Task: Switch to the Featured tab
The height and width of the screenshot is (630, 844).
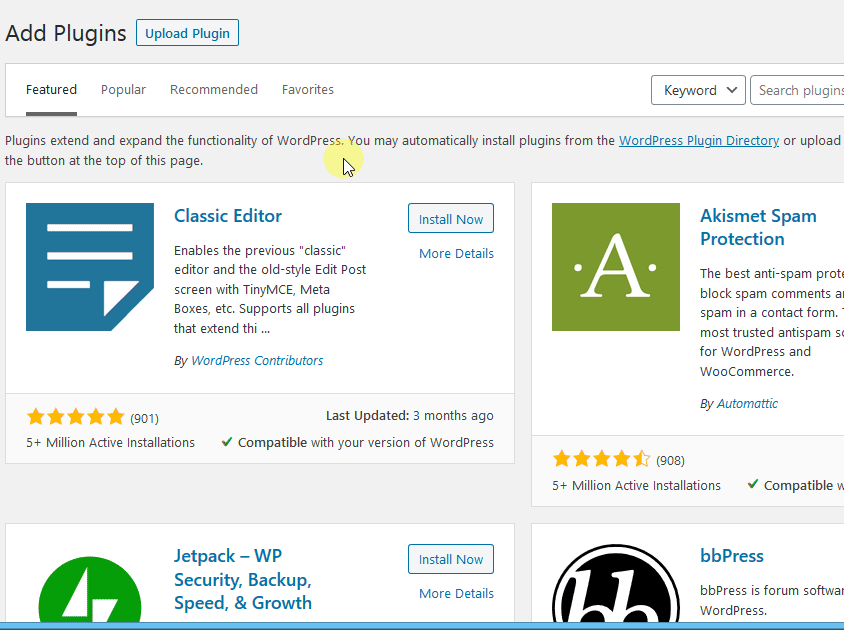Action: pyautogui.click(x=51, y=90)
